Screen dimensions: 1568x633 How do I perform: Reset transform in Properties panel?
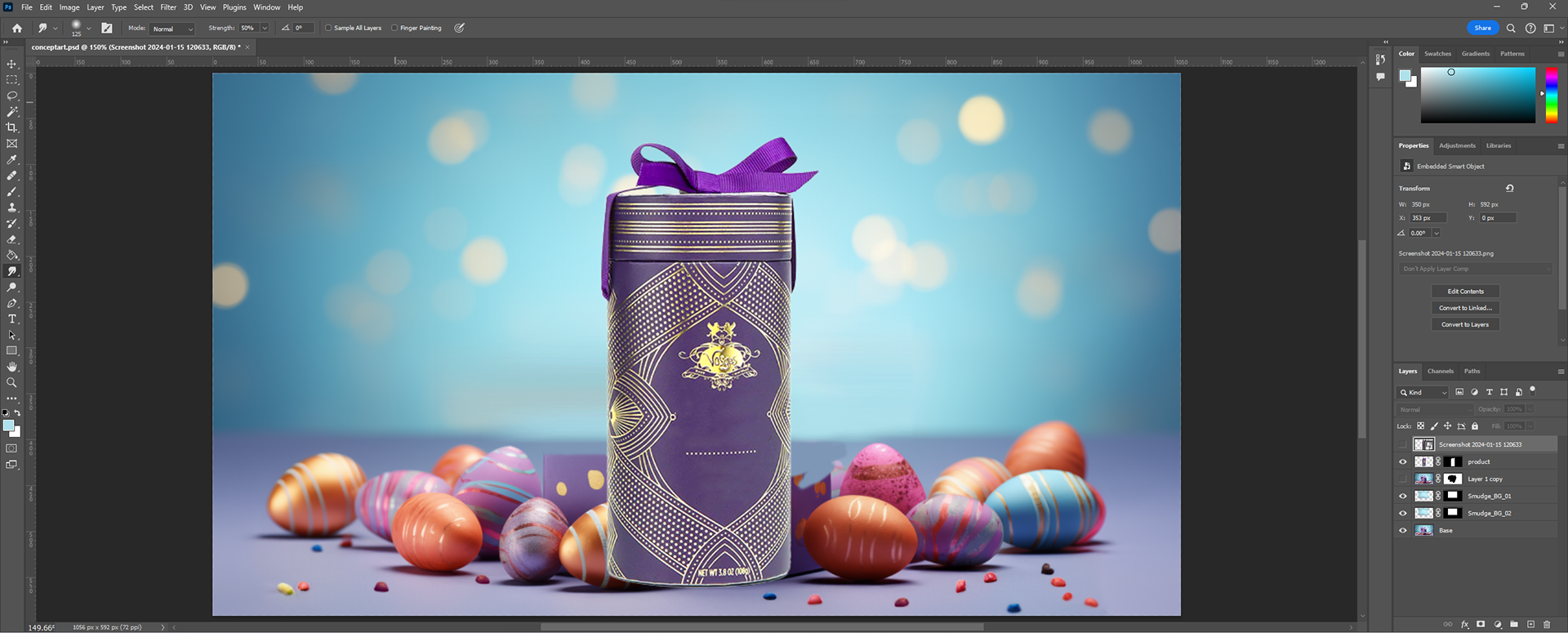[1510, 189]
